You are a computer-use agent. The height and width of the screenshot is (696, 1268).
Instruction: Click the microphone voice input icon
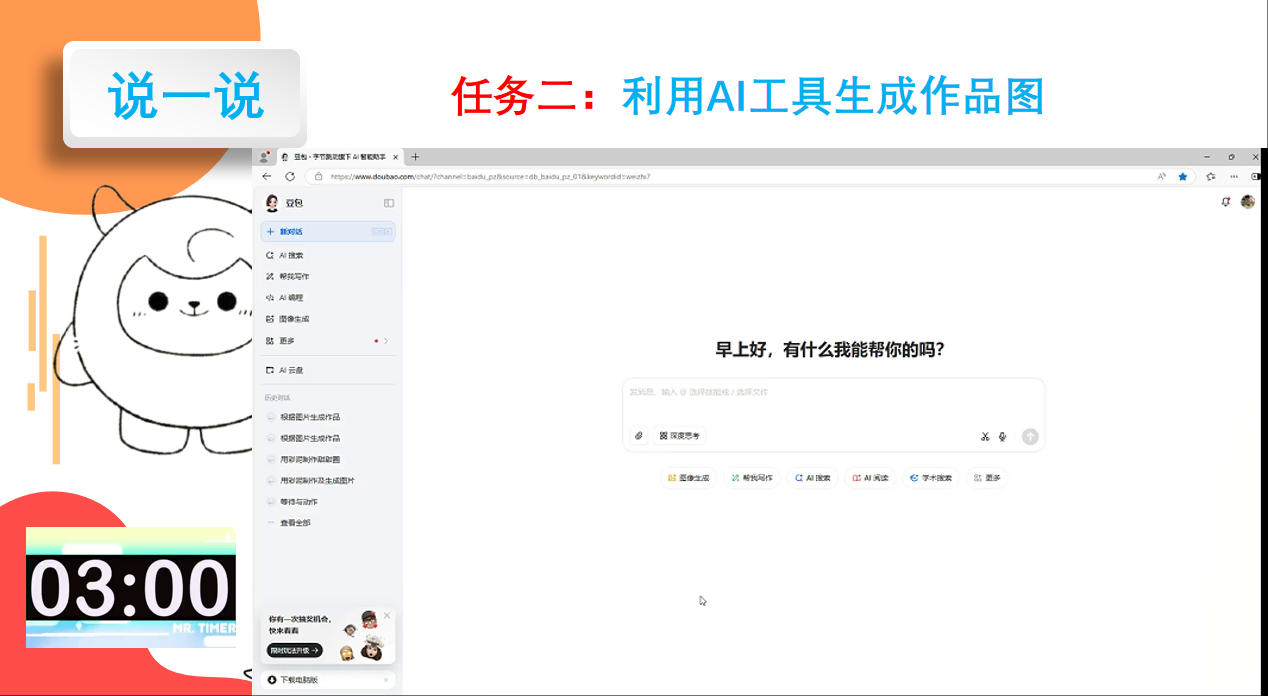(1003, 436)
